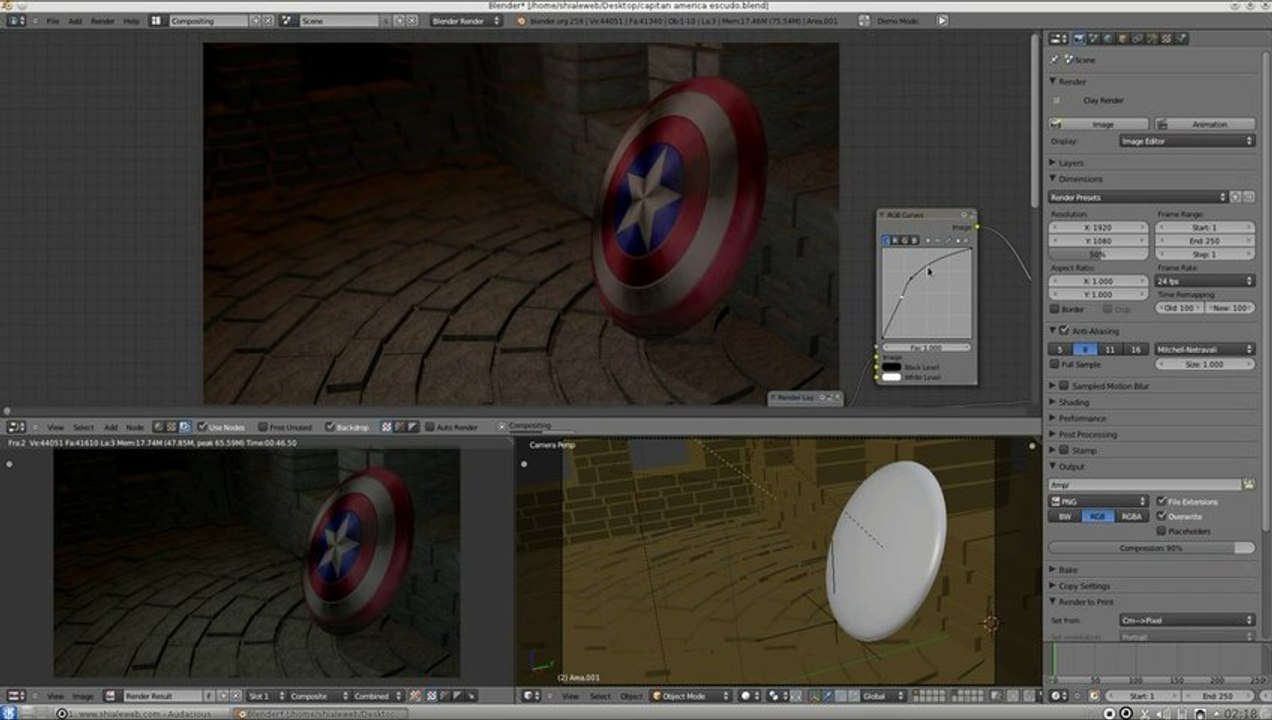Click the Animation render button
The width and height of the screenshot is (1272, 720).
[x=1205, y=124]
